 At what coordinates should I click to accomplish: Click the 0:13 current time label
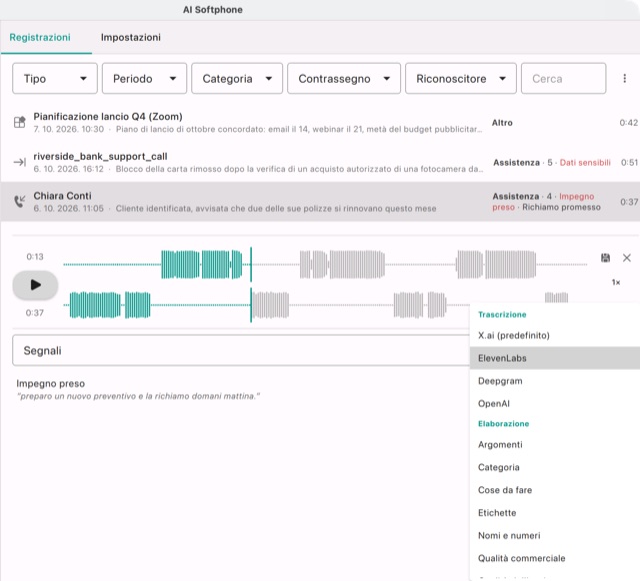click(35, 256)
